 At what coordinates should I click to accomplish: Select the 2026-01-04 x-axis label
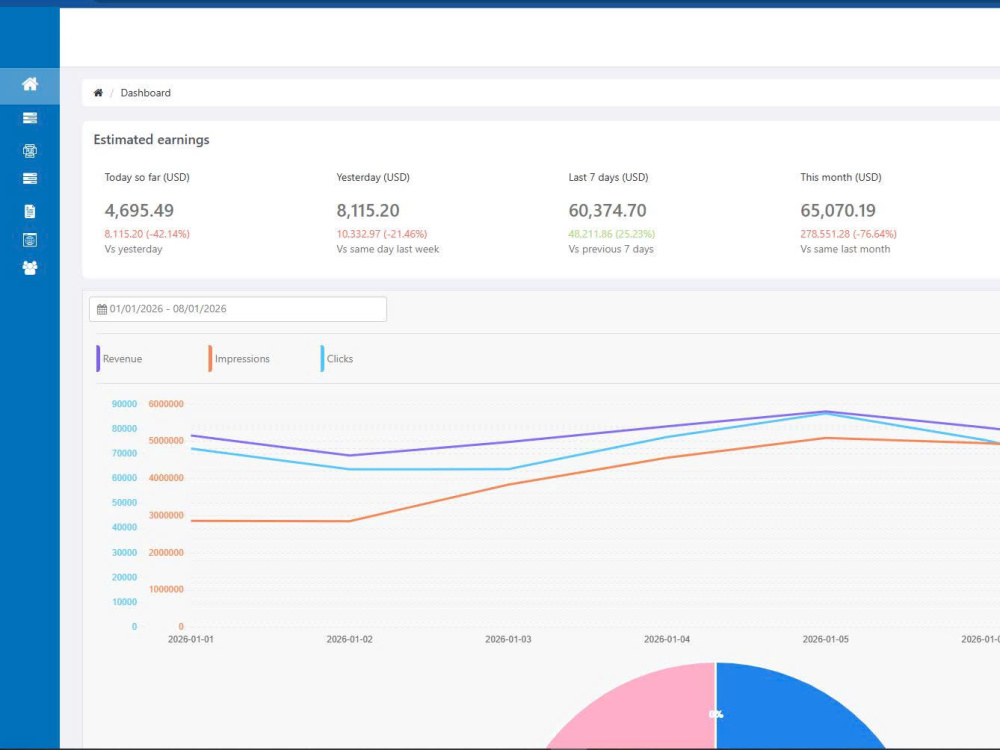[667, 639]
